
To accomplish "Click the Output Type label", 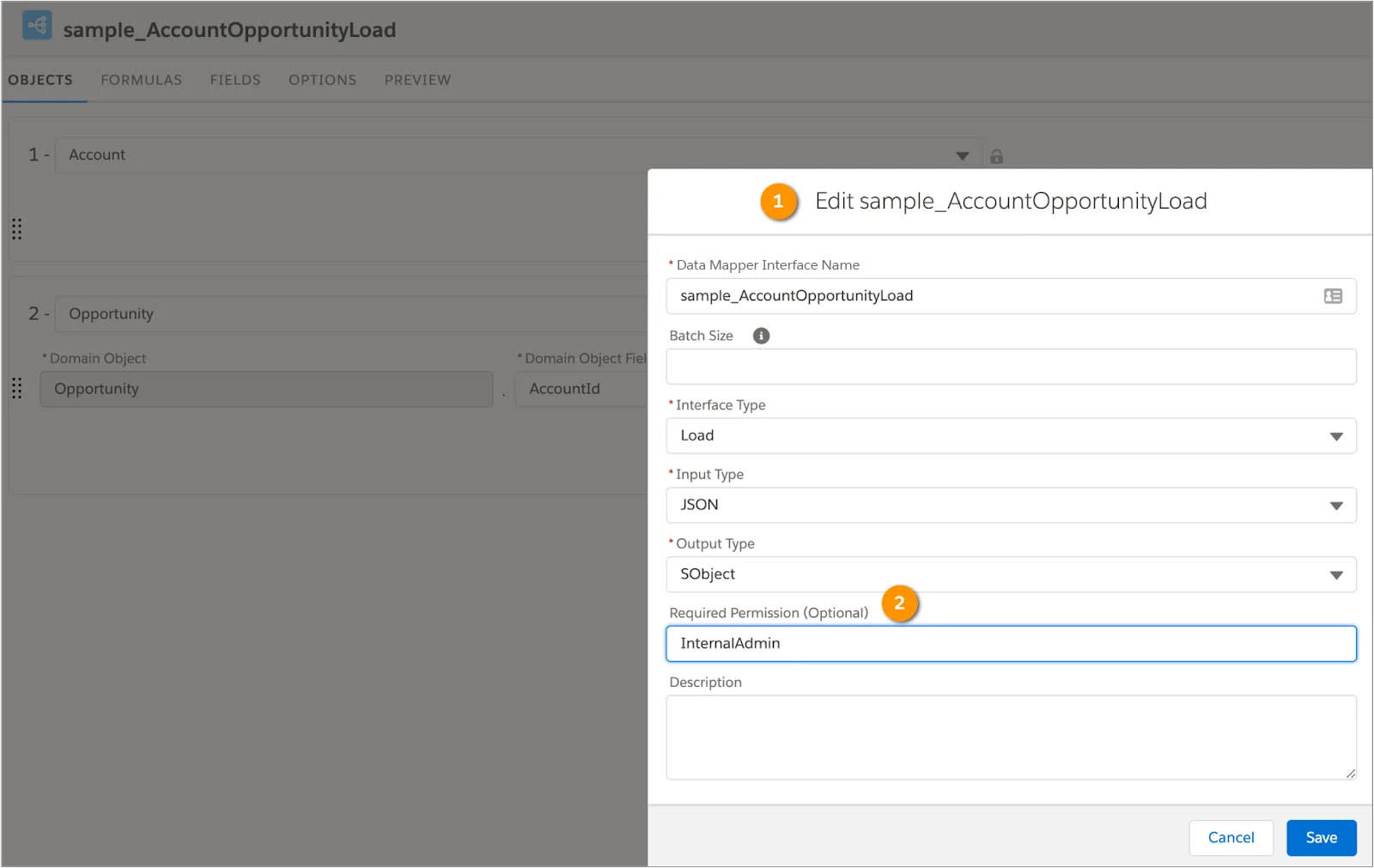I will coord(714,543).
